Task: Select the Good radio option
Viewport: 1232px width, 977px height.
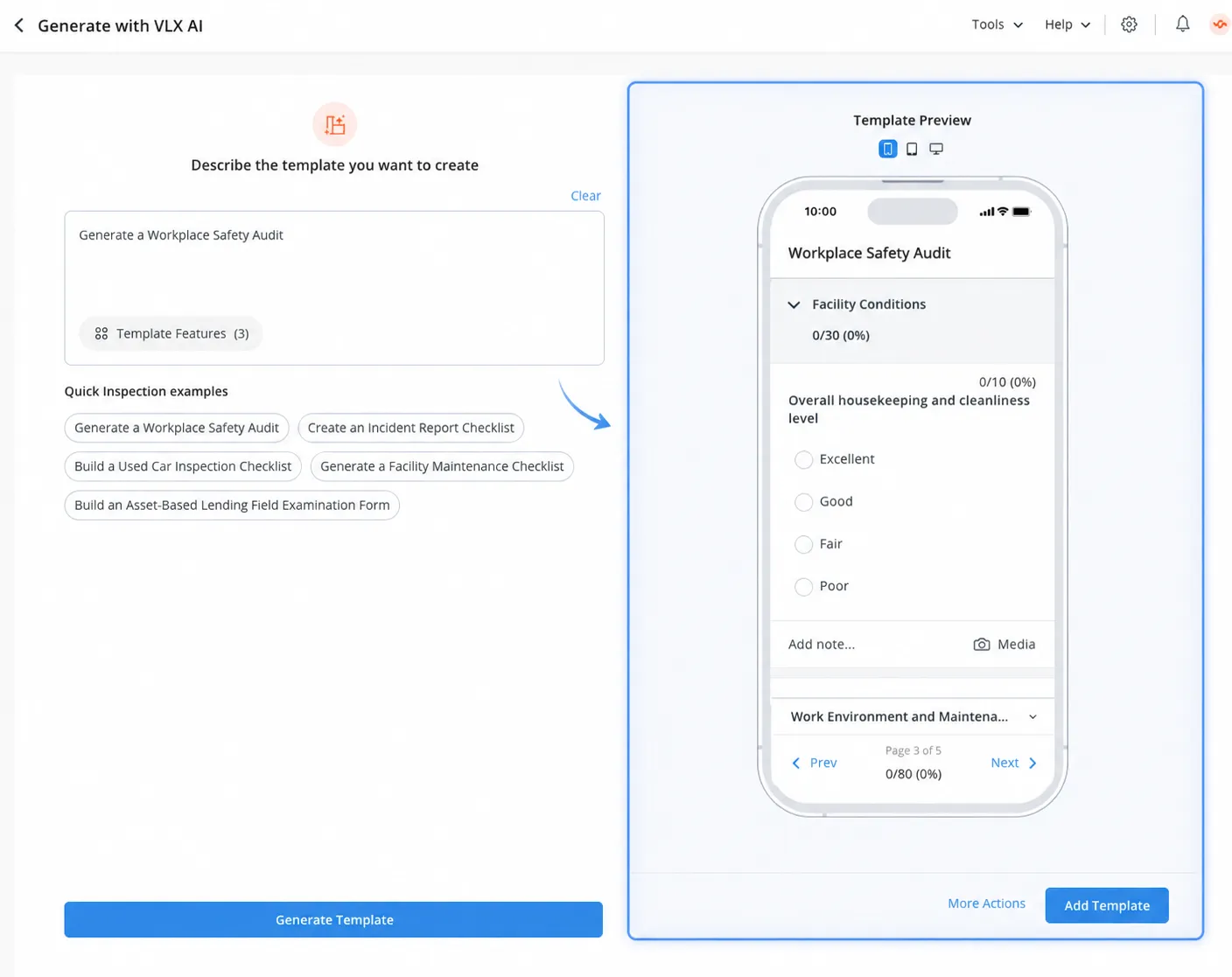Action: click(x=803, y=502)
